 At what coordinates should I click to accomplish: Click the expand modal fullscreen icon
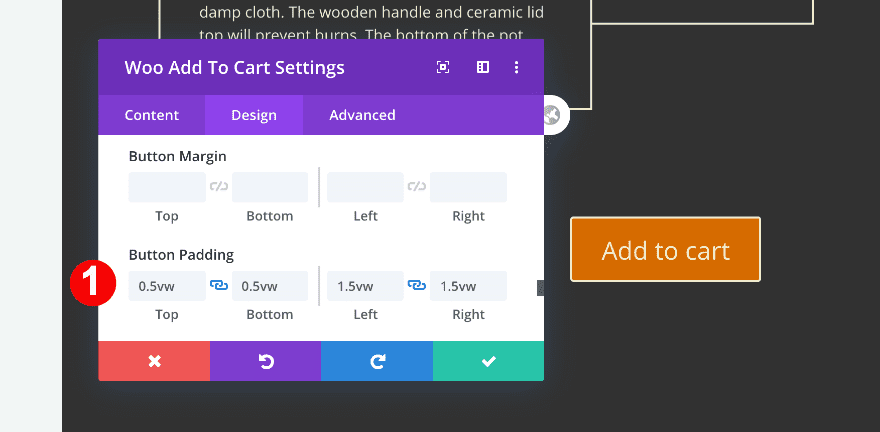pyautogui.click(x=443, y=68)
